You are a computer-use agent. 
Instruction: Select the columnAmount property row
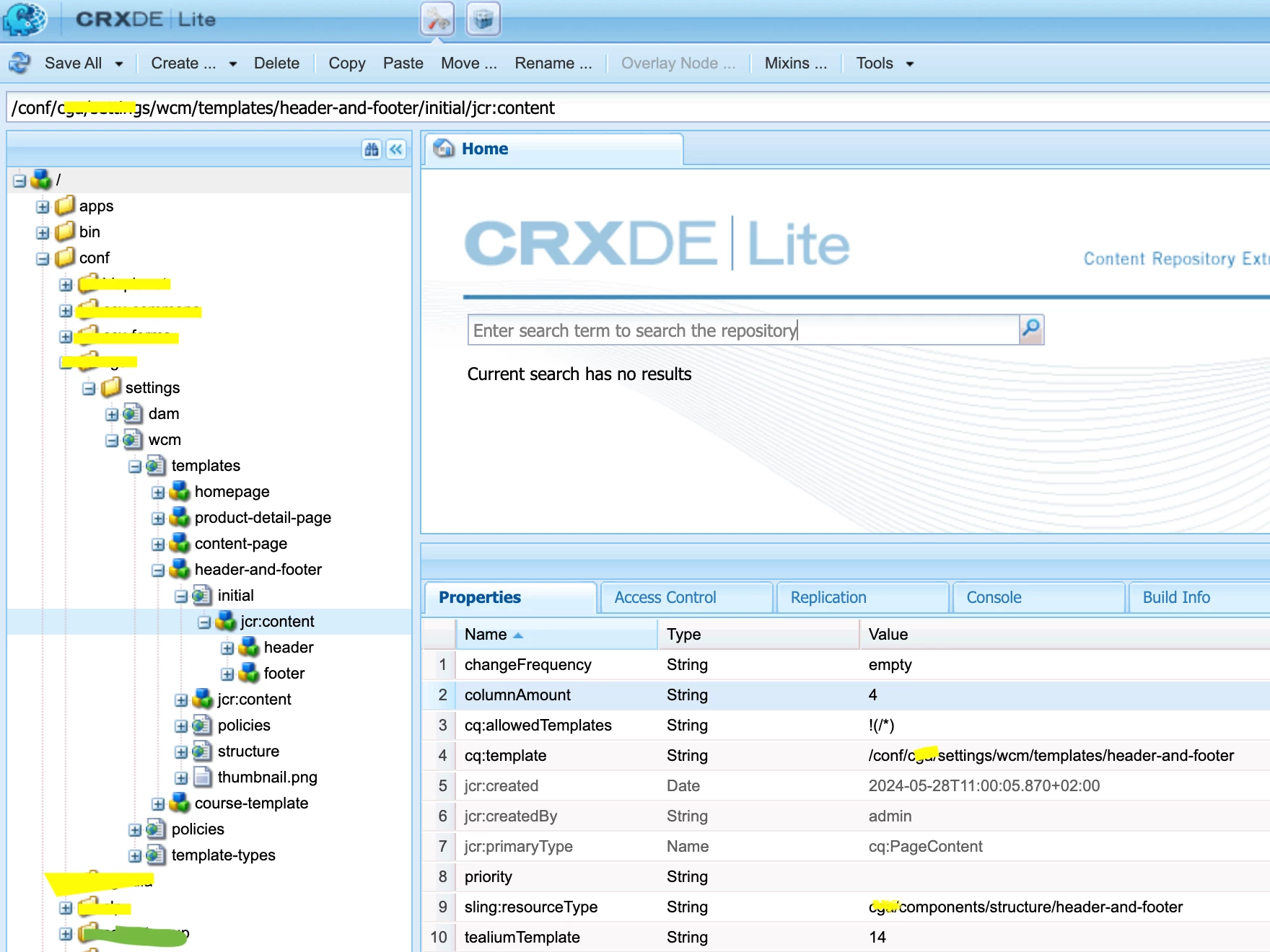[x=846, y=695]
